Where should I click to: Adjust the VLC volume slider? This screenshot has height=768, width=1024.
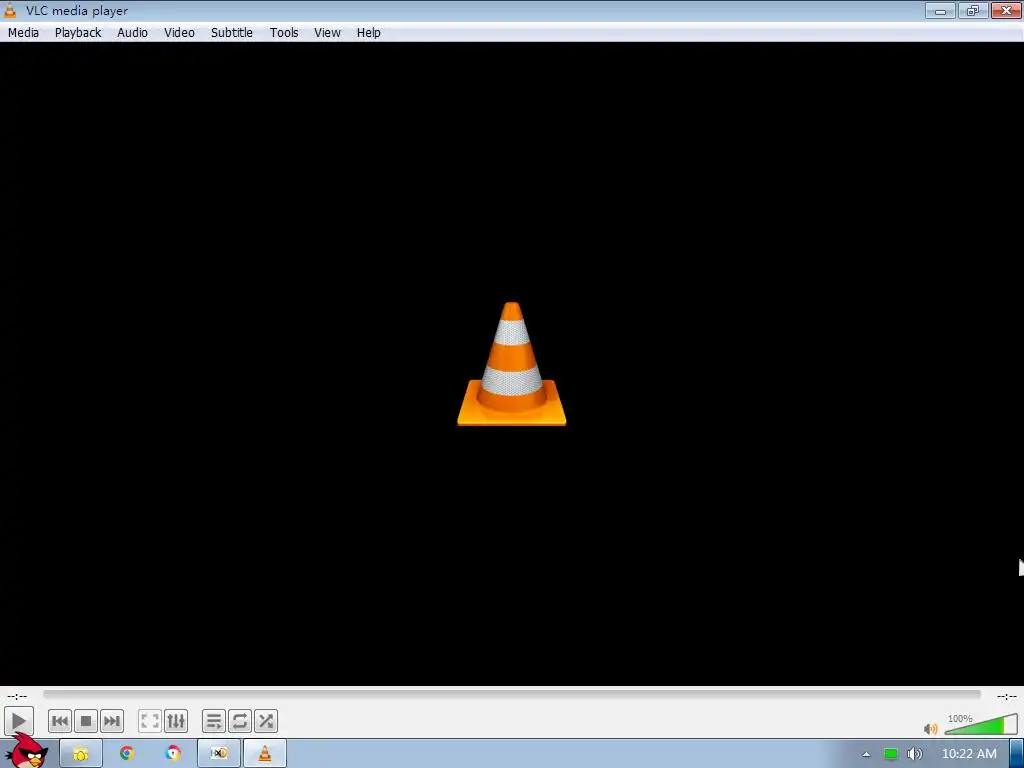pos(981,724)
